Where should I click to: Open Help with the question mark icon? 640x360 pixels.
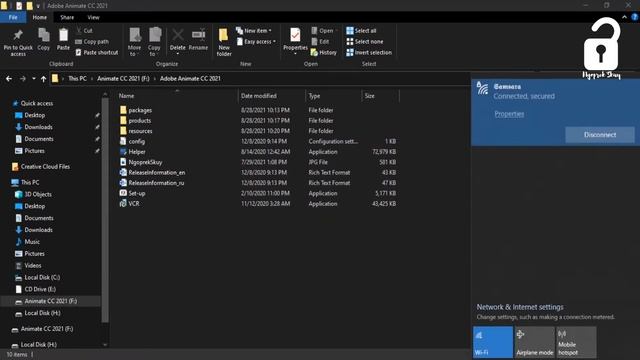point(635,17)
